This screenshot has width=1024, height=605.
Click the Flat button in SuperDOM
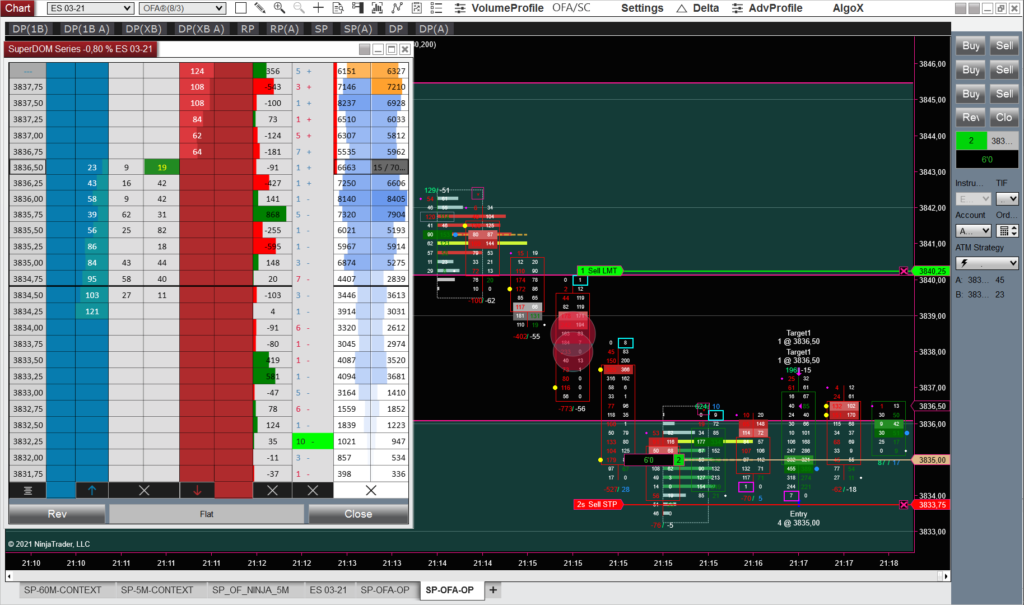pyautogui.click(x=206, y=514)
